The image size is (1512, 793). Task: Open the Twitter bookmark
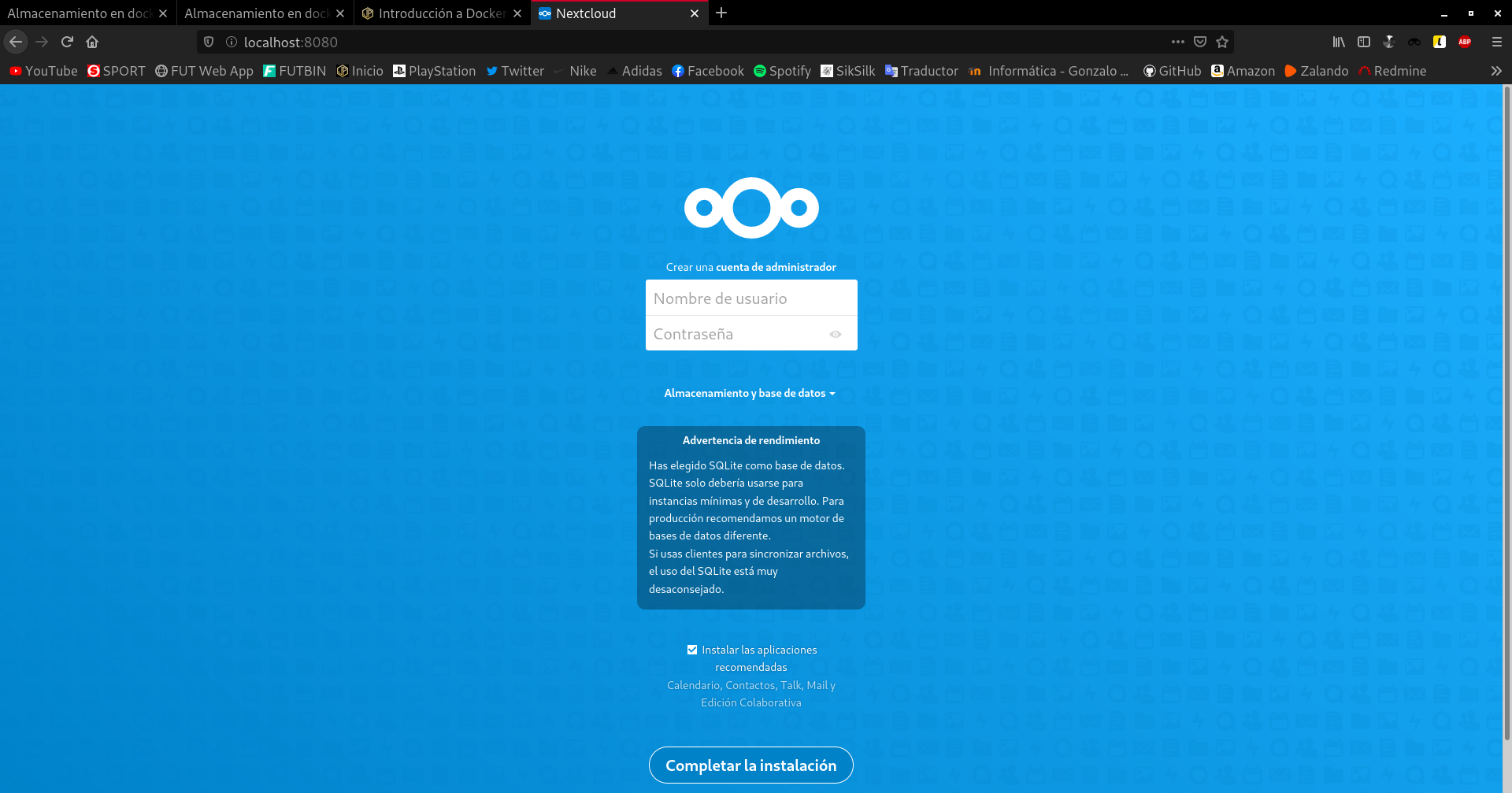(x=515, y=71)
